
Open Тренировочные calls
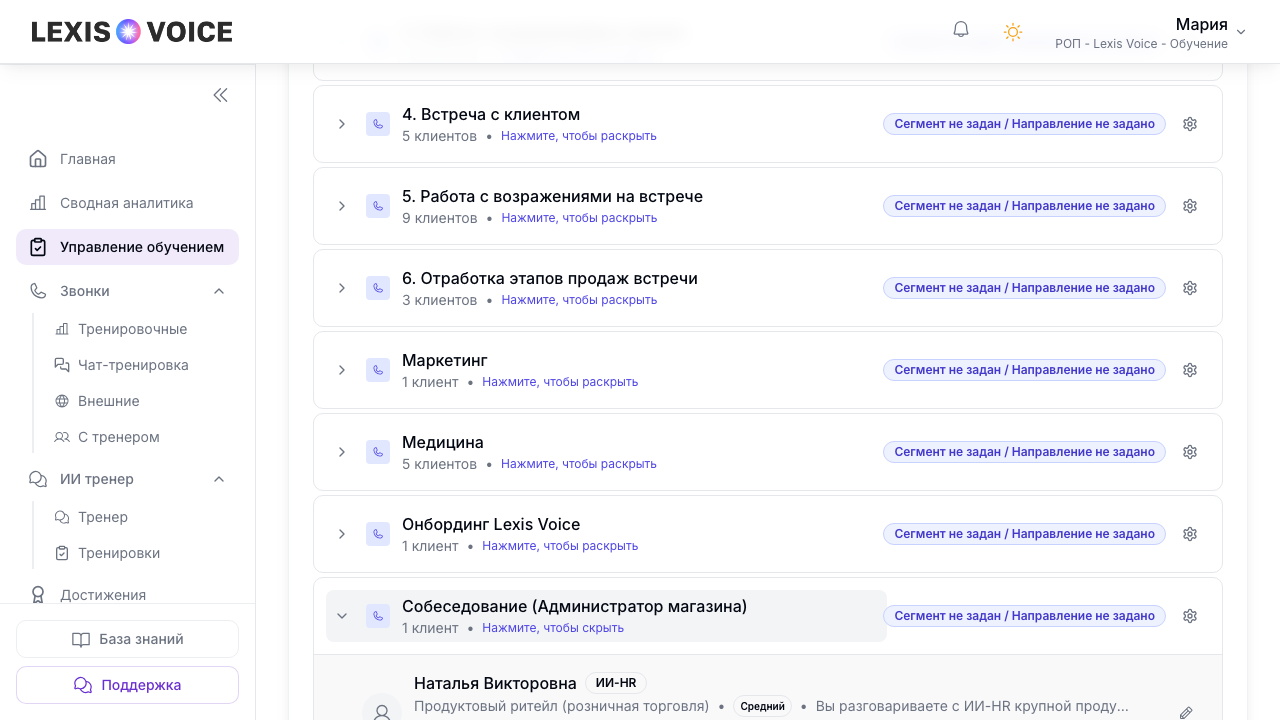[132, 329]
